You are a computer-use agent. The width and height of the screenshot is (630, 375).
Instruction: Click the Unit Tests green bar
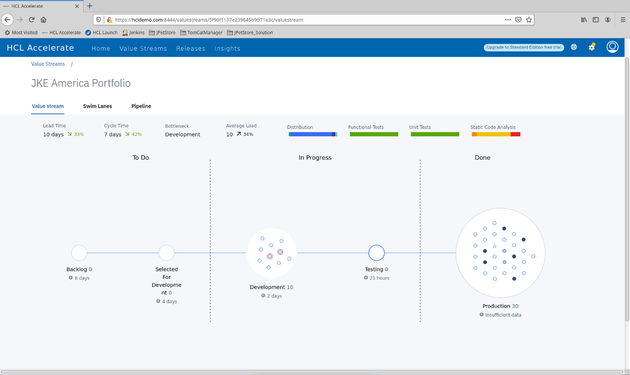click(435, 134)
